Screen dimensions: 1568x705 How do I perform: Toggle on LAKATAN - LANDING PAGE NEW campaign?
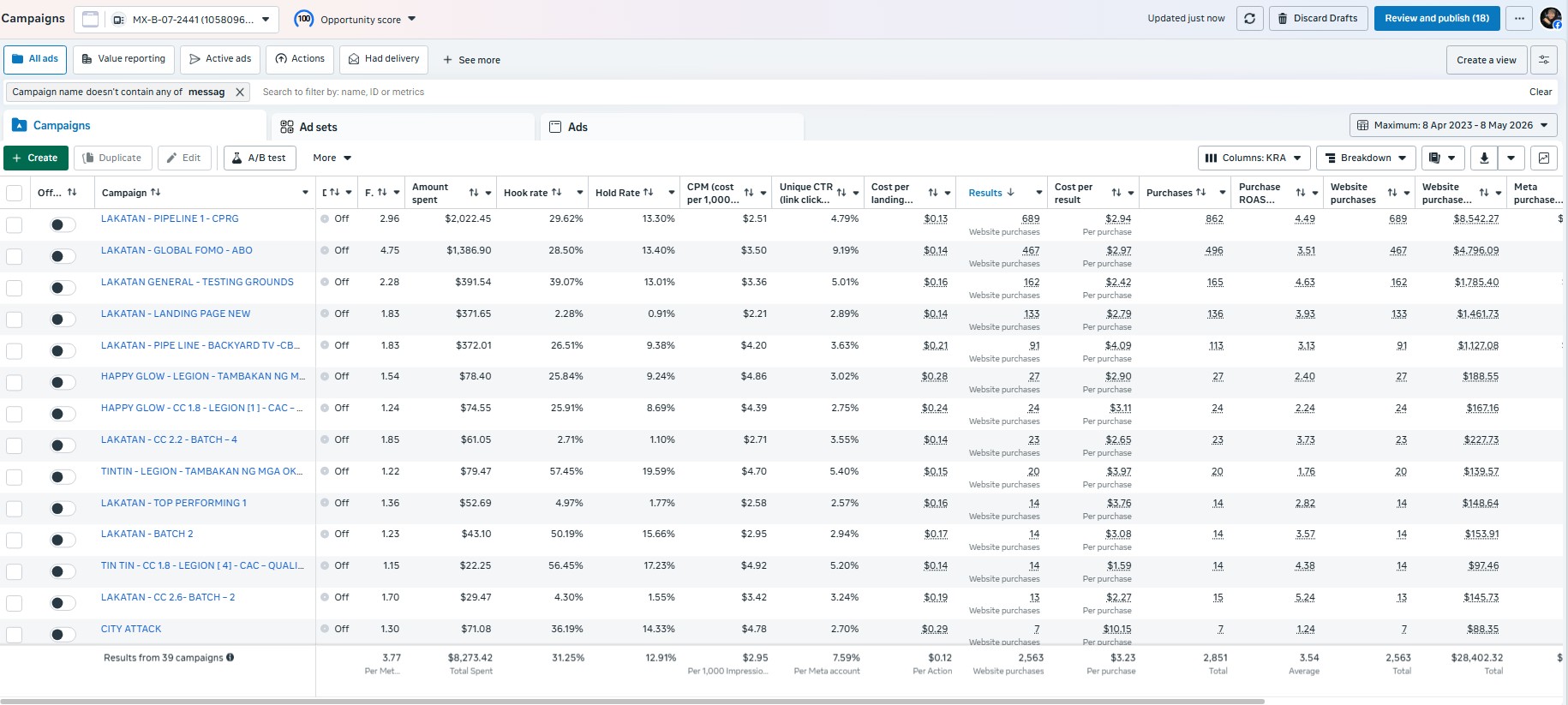point(62,320)
